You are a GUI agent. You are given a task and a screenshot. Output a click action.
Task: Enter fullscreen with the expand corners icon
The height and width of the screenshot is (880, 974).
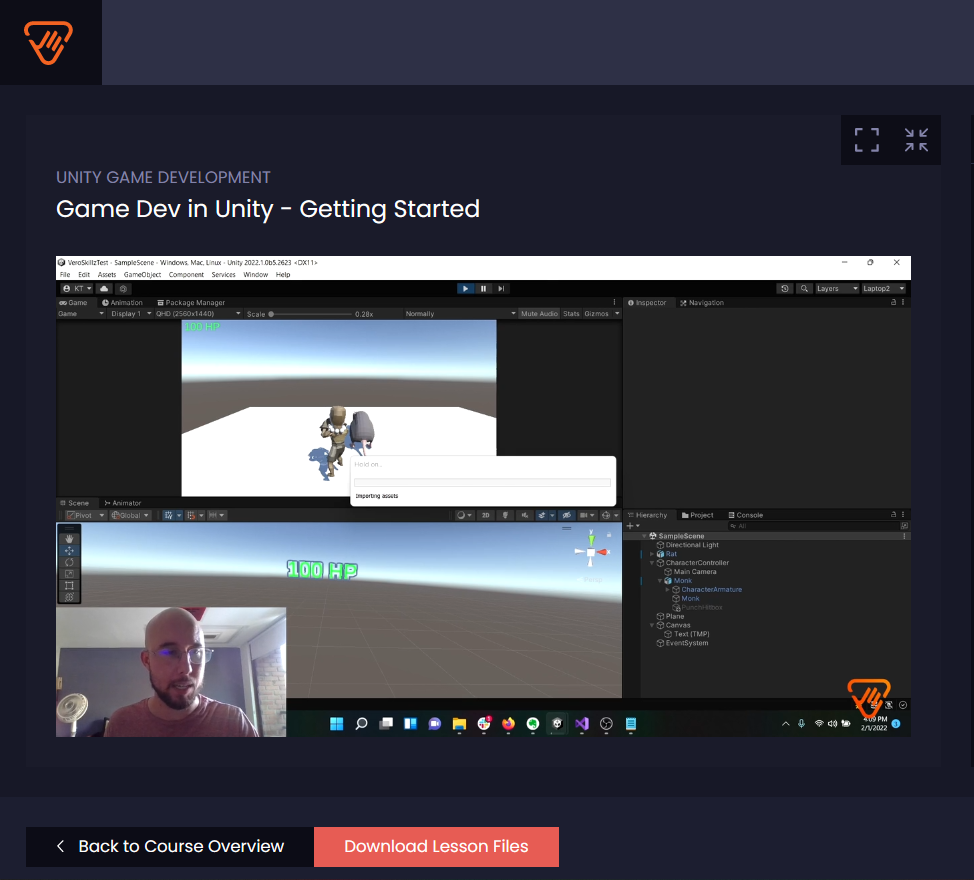pos(867,140)
